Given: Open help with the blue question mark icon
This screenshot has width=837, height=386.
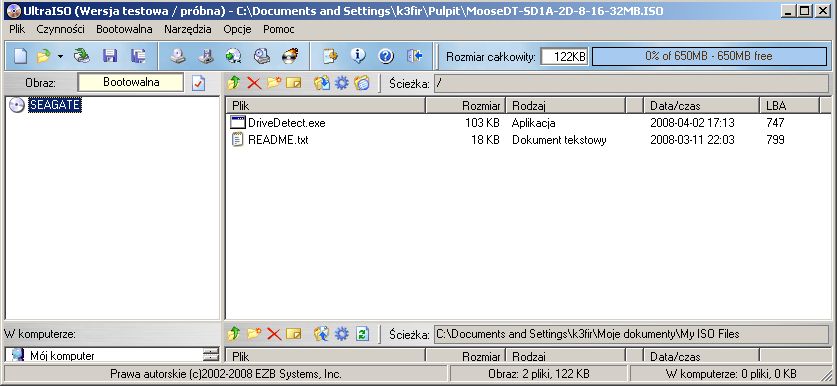Looking at the screenshot, I should [385, 56].
